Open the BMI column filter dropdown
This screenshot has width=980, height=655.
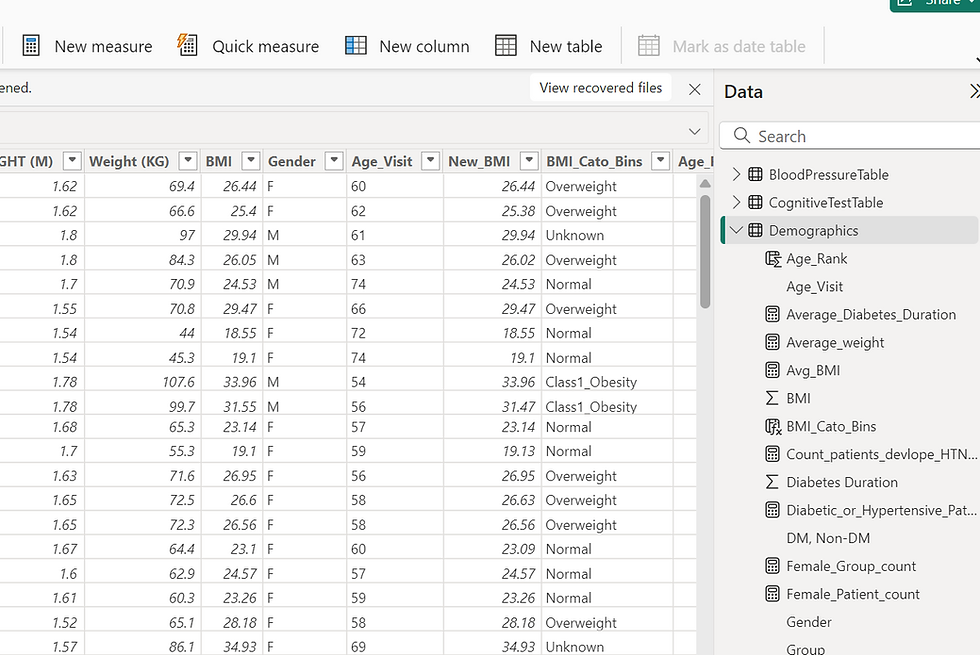(x=251, y=161)
